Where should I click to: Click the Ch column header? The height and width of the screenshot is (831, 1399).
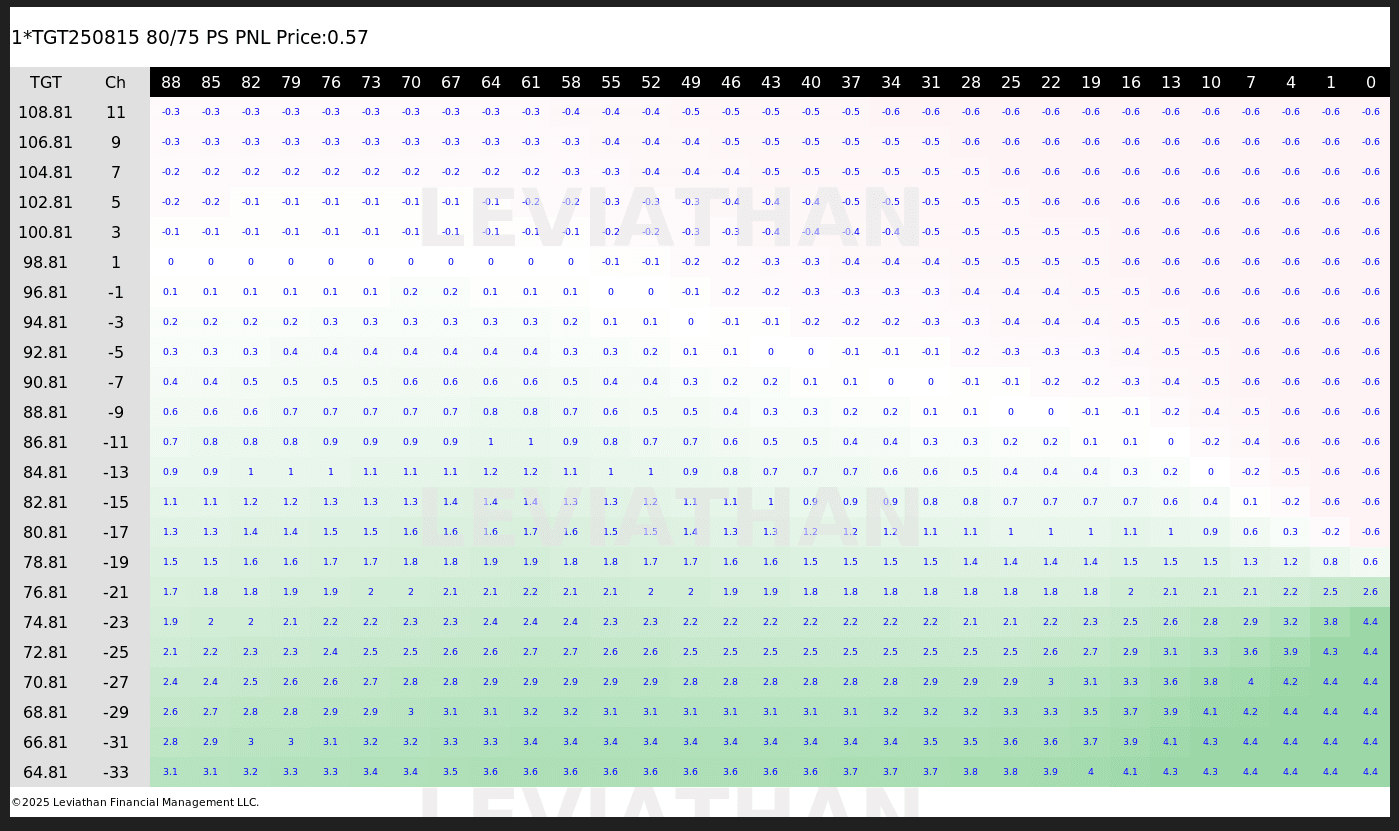point(115,82)
